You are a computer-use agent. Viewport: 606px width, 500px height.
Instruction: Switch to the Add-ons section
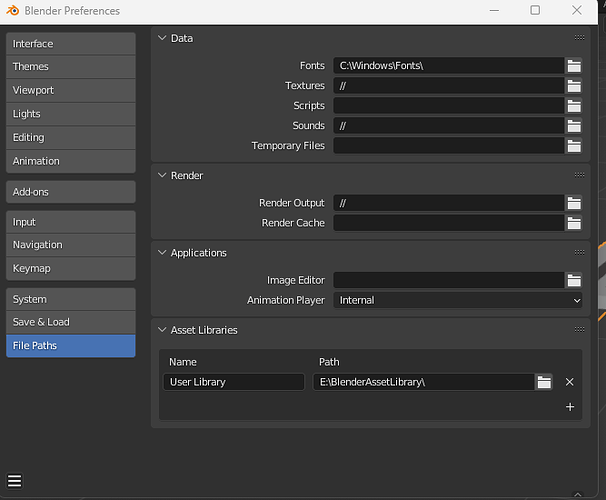tap(71, 192)
